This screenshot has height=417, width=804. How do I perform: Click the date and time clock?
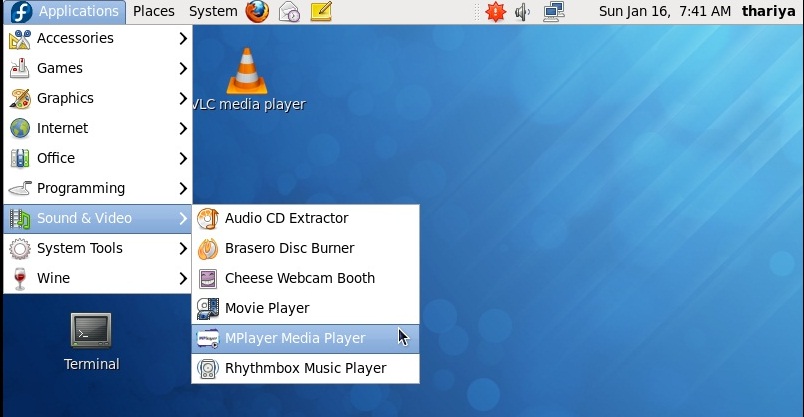[665, 11]
